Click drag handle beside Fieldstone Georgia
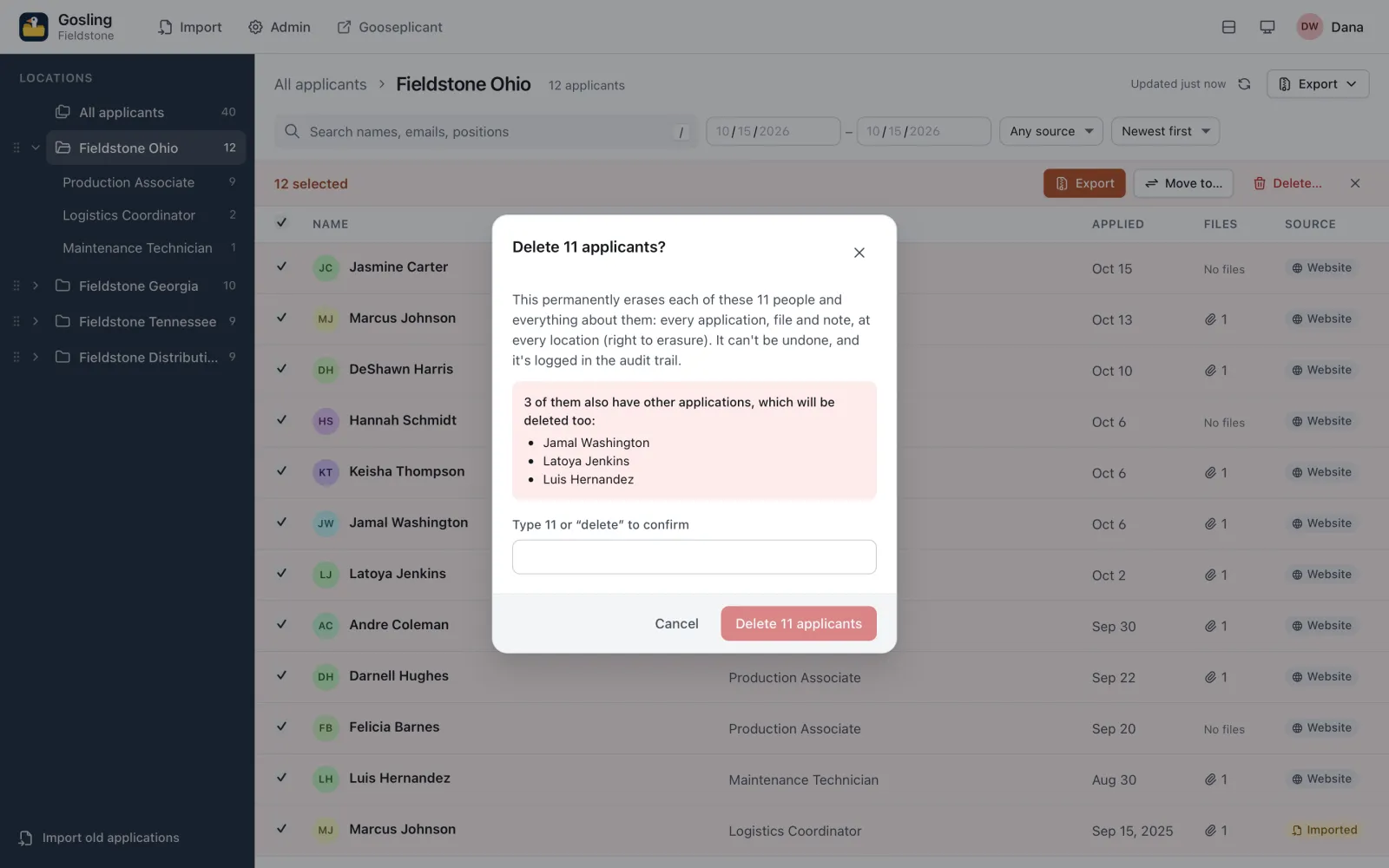The width and height of the screenshot is (1389, 868). pos(16,286)
